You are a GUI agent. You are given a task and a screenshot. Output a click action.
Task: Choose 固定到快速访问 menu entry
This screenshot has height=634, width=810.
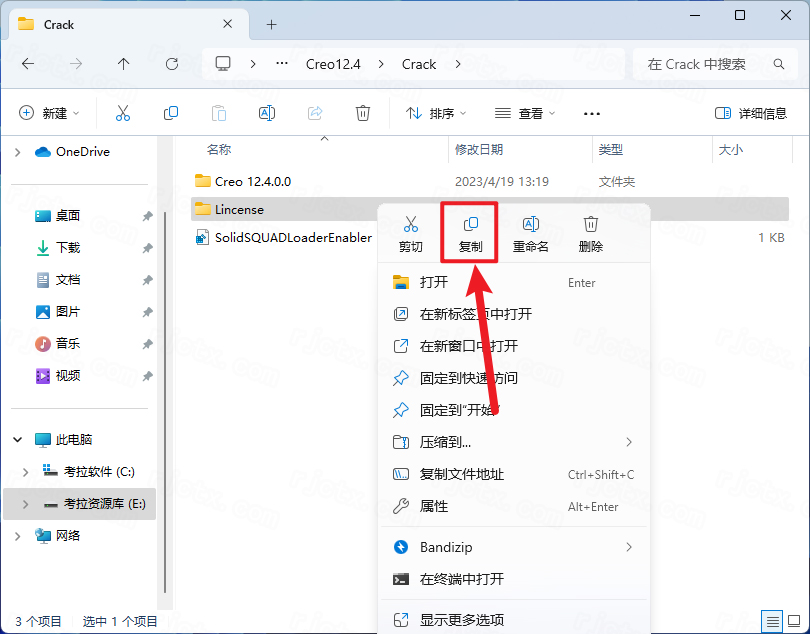(515, 378)
